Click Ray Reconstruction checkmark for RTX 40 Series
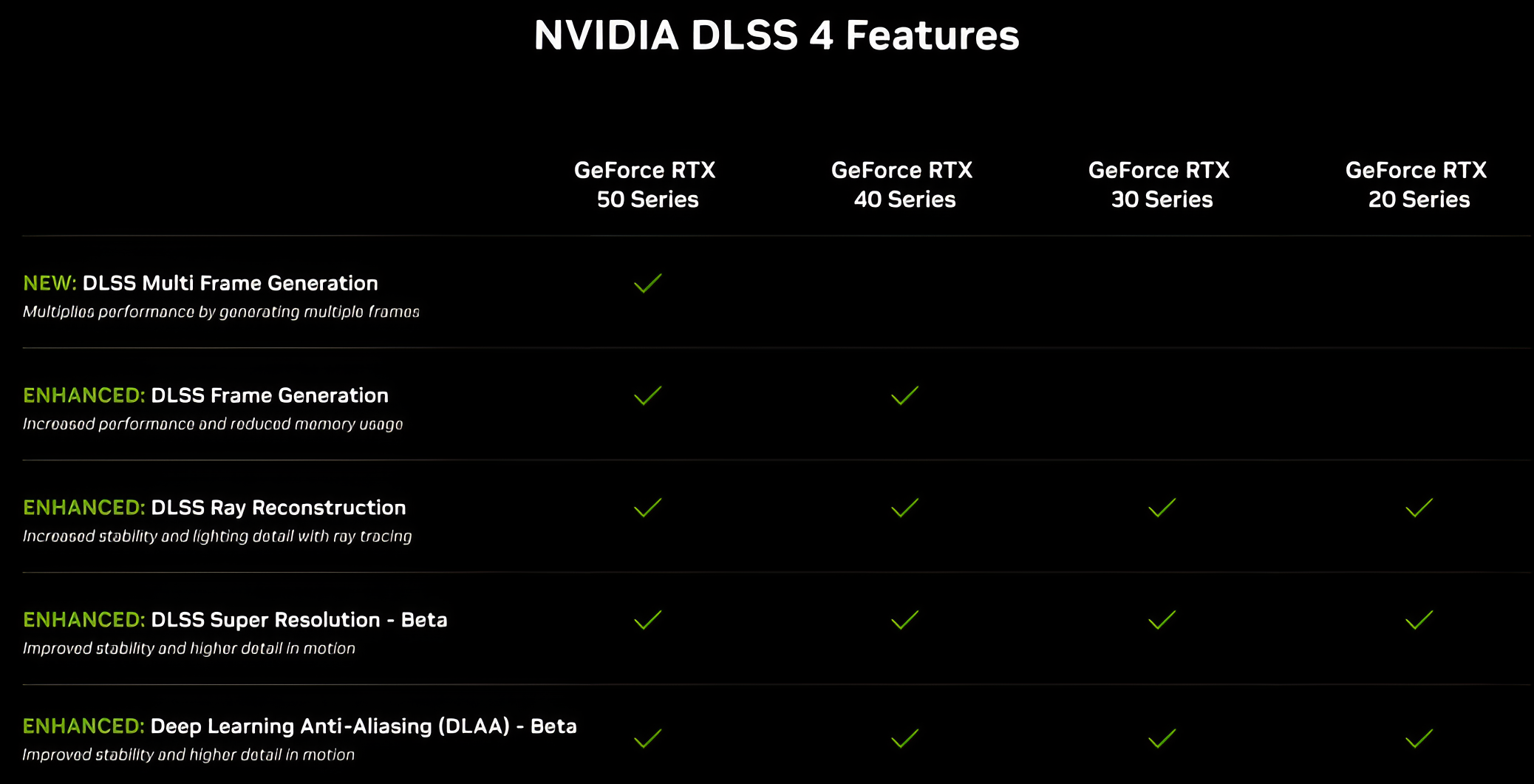 point(905,508)
